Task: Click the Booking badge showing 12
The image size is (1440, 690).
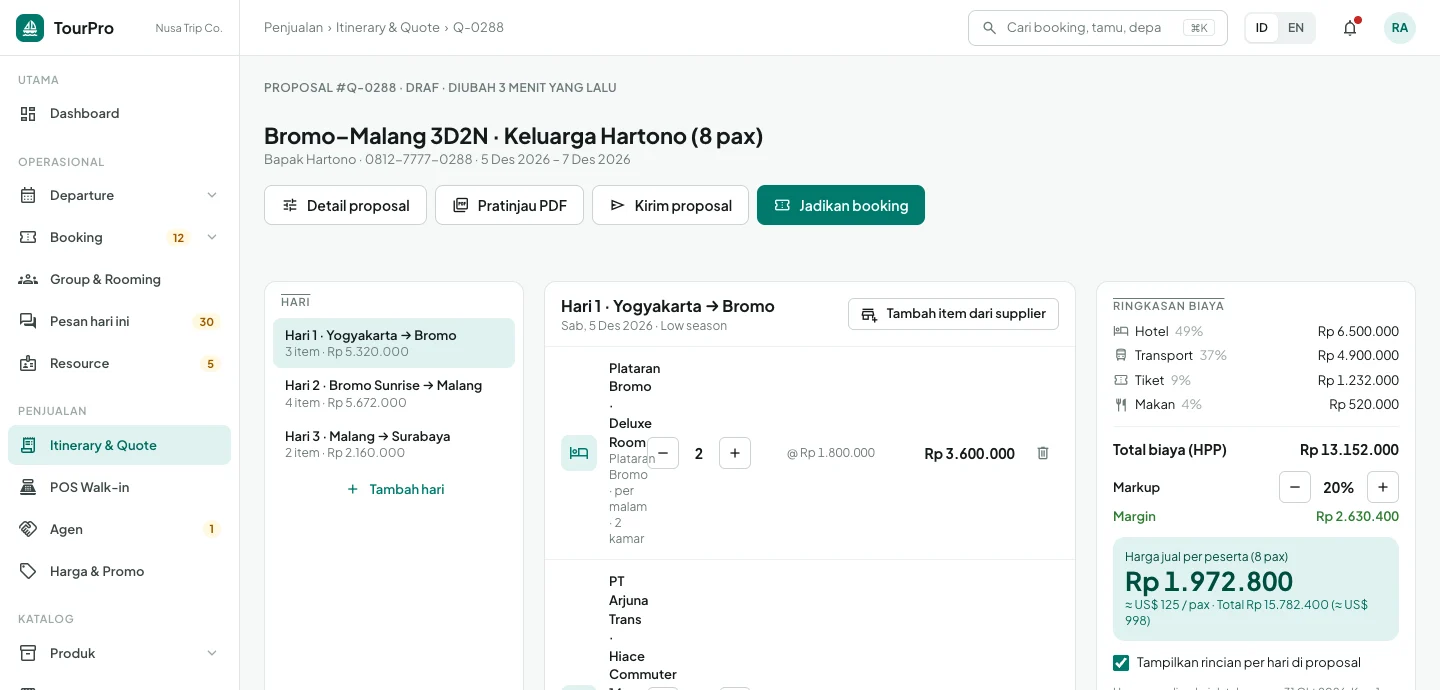Action: (178, 237)
